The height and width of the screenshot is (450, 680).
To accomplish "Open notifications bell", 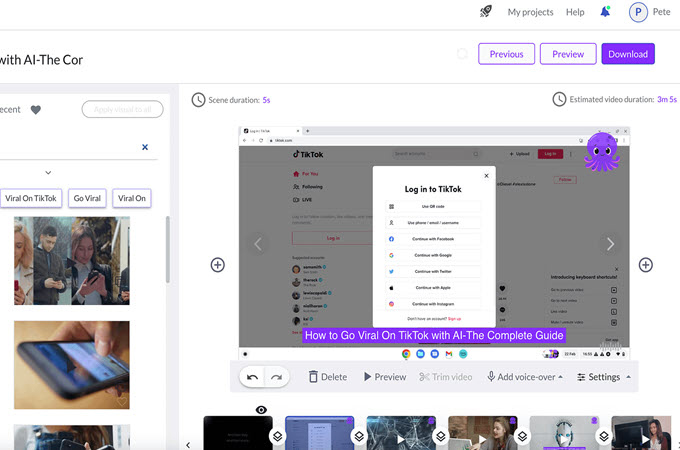I will [605, 12].
